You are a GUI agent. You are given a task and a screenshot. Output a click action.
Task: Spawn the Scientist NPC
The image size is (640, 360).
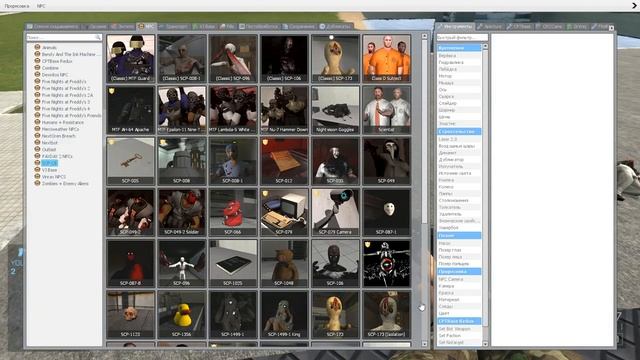pos(387,109)
